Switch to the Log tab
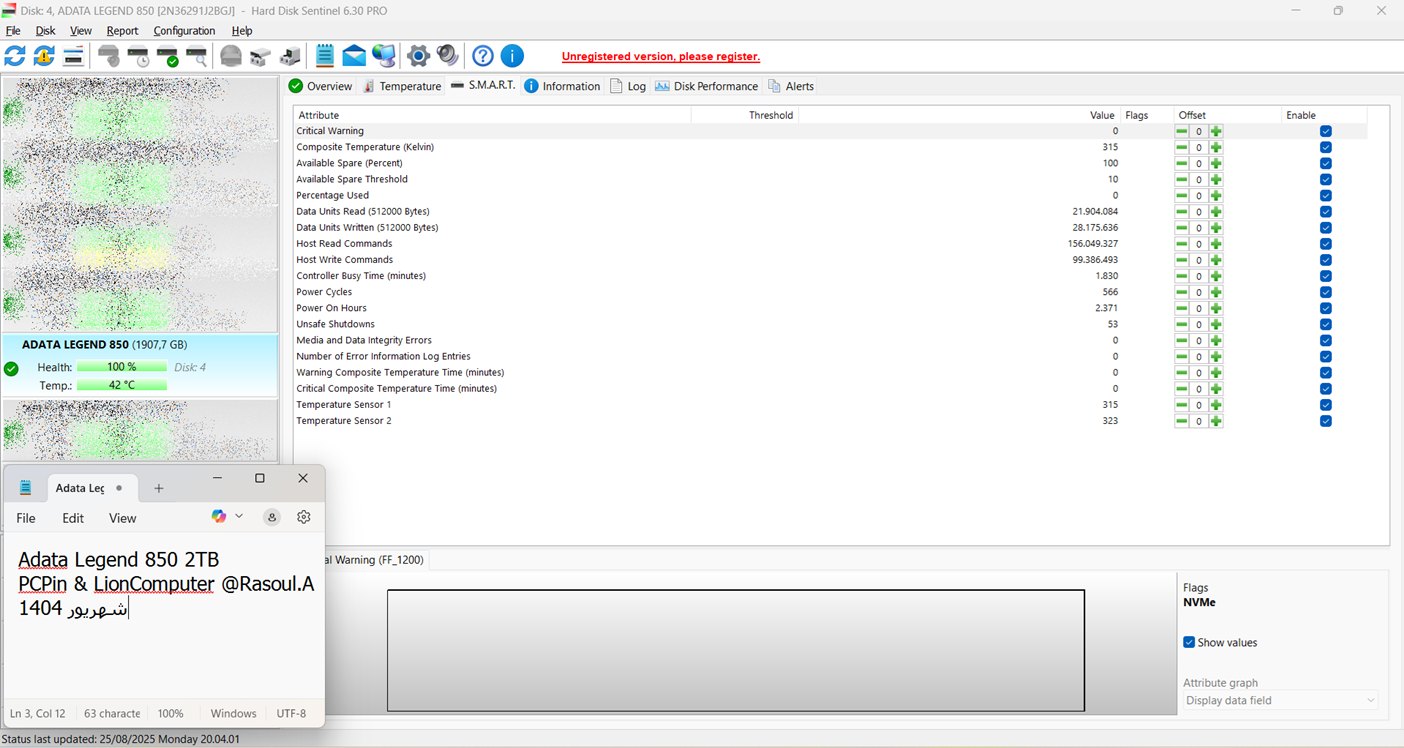Screen dimensions: 1404x748 click(628, 86)
